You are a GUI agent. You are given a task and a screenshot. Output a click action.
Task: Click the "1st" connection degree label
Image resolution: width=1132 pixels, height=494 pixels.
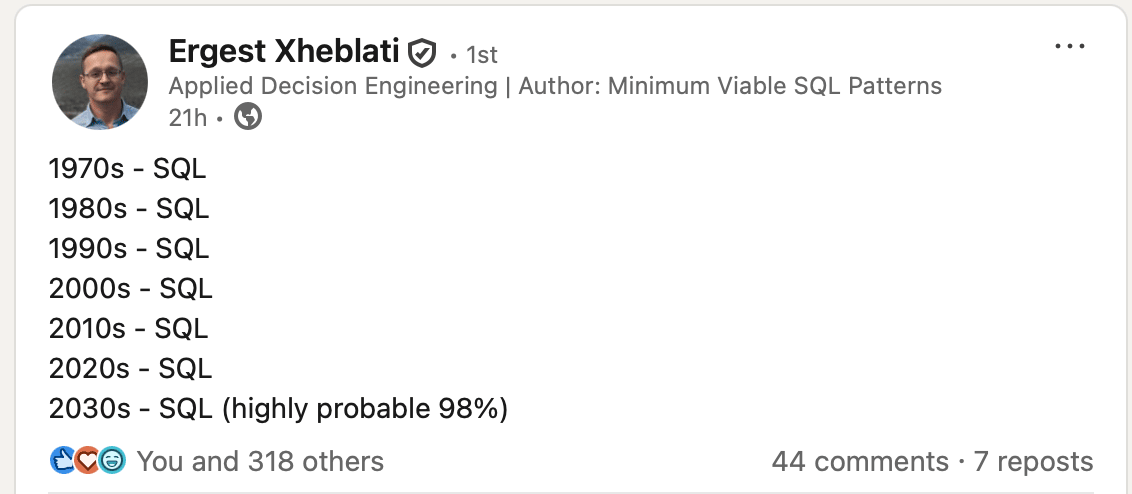point(482,54)
